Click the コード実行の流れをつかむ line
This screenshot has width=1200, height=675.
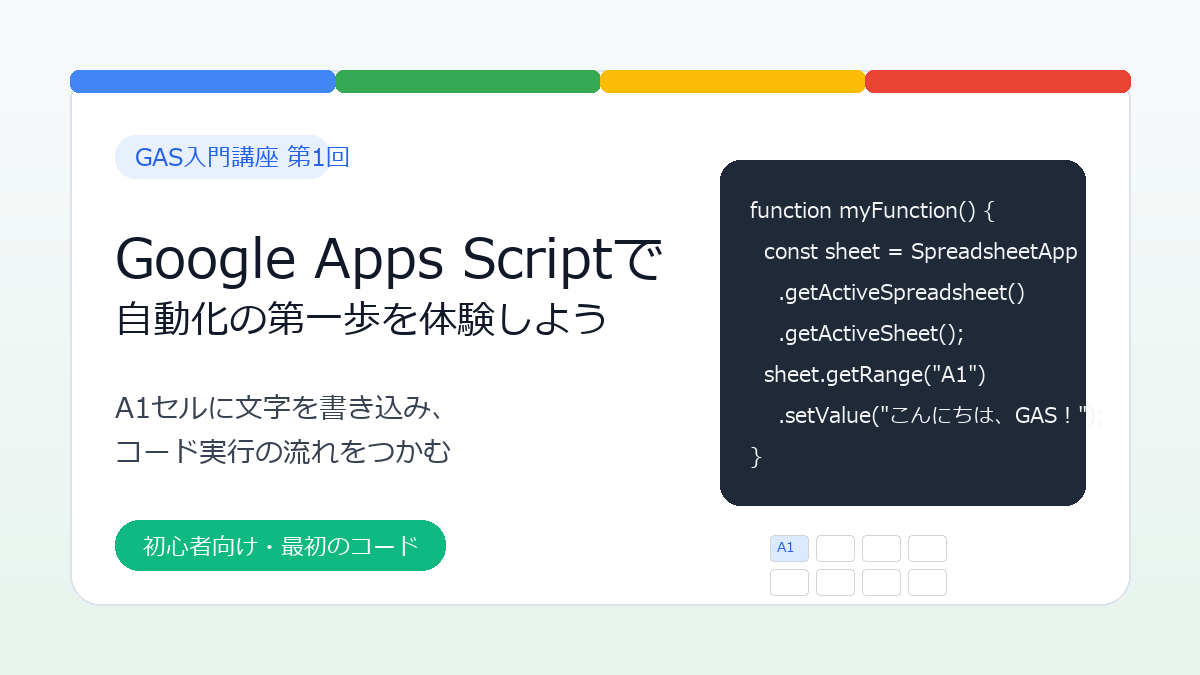(283, 452)
